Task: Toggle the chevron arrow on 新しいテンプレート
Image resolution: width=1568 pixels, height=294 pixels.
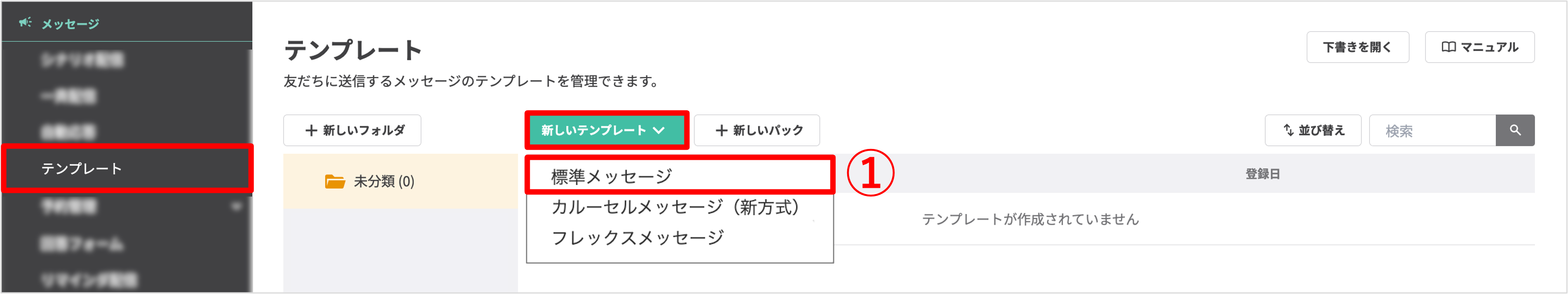Action: pos(659,131)
